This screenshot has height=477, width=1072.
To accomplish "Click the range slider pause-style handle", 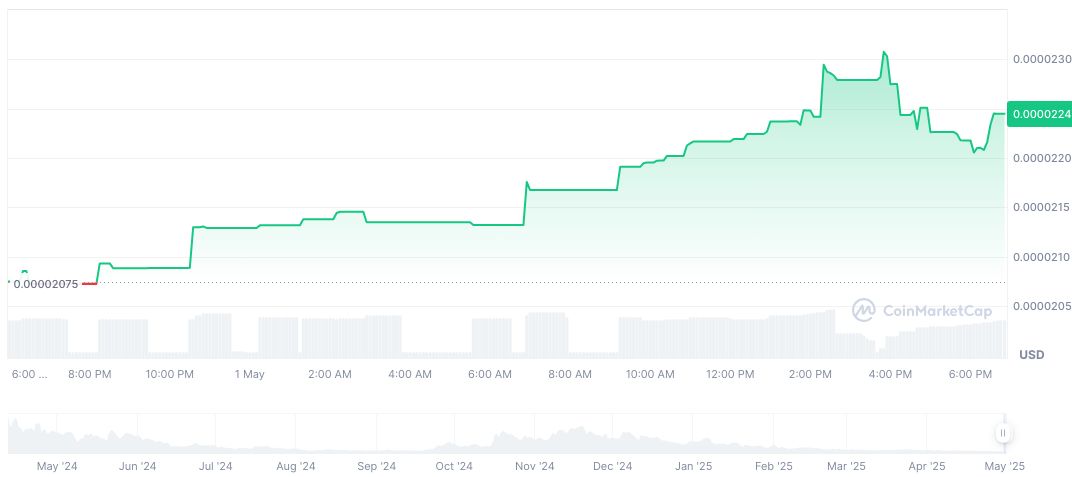I will coord(1002,433).
